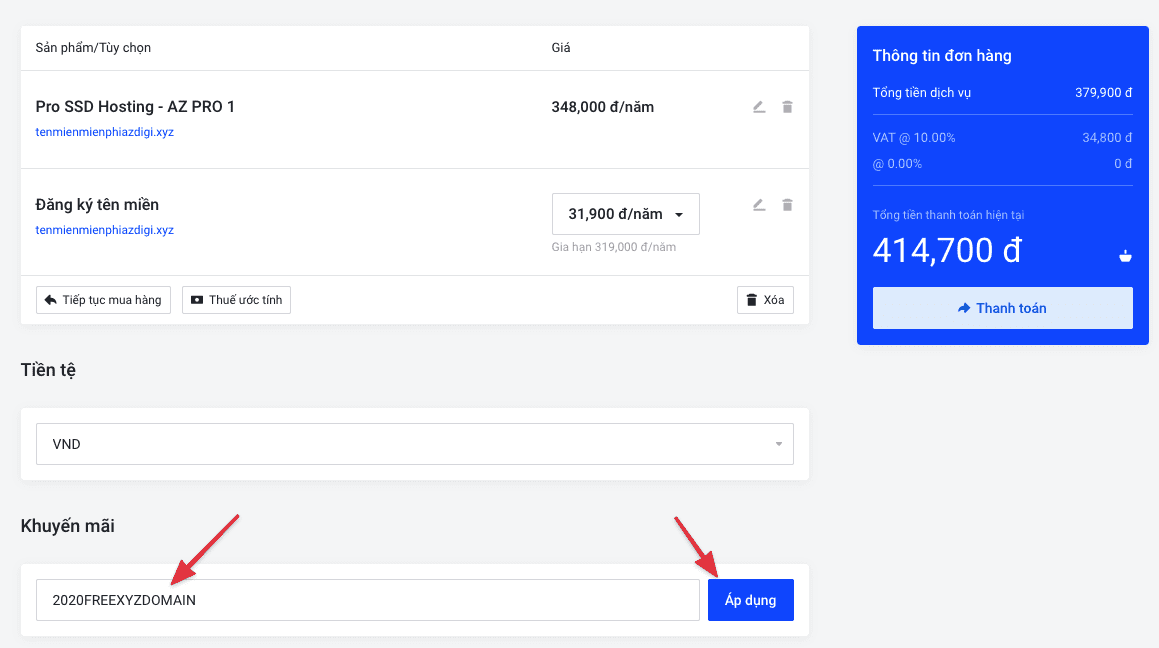This screenshot has height=648, width=1159.
Task: Click the edit pencil for Pro SSD Hosting
Action: [759, 107]
